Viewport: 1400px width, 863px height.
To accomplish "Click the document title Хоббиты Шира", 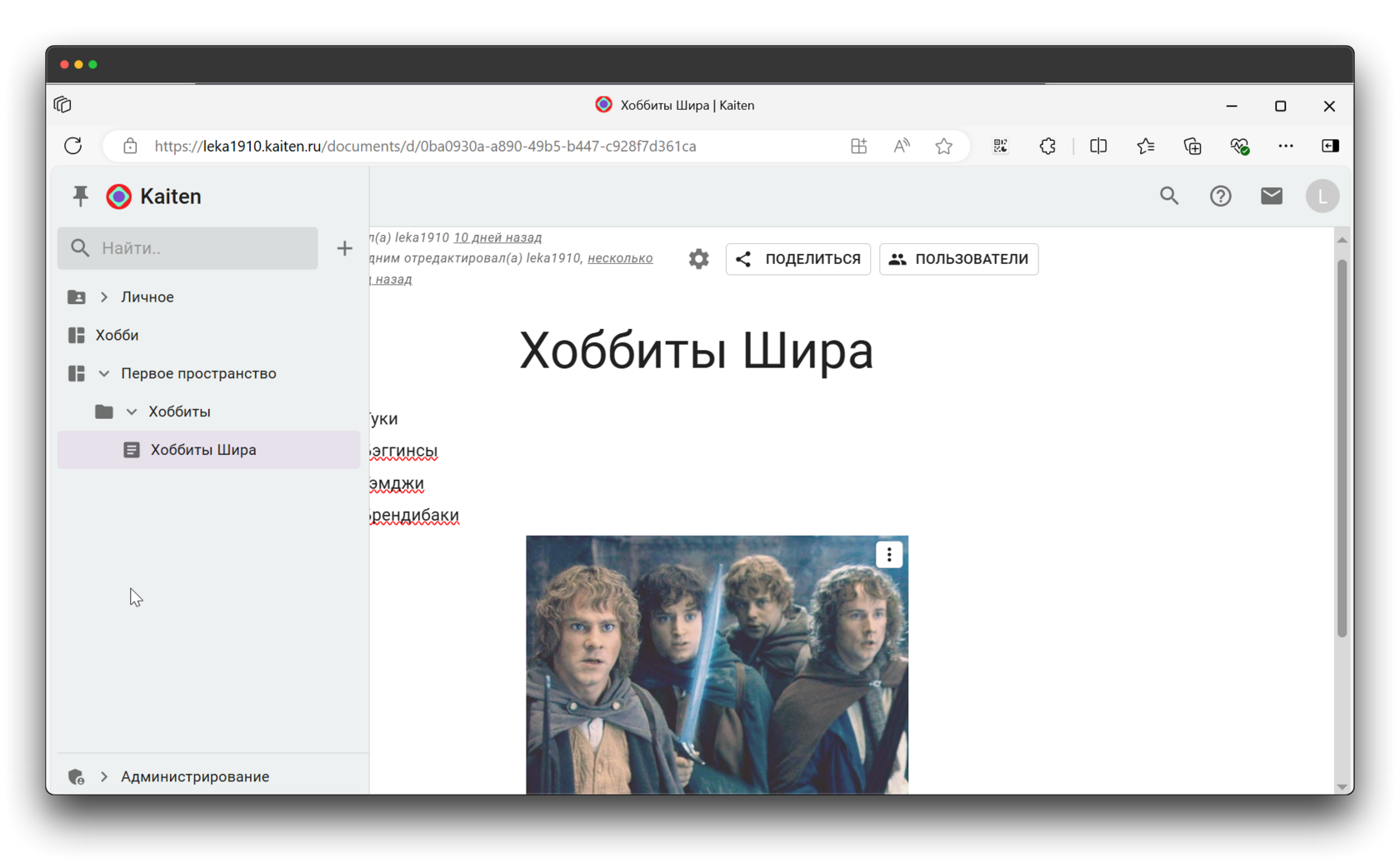I will coord(697,350).
